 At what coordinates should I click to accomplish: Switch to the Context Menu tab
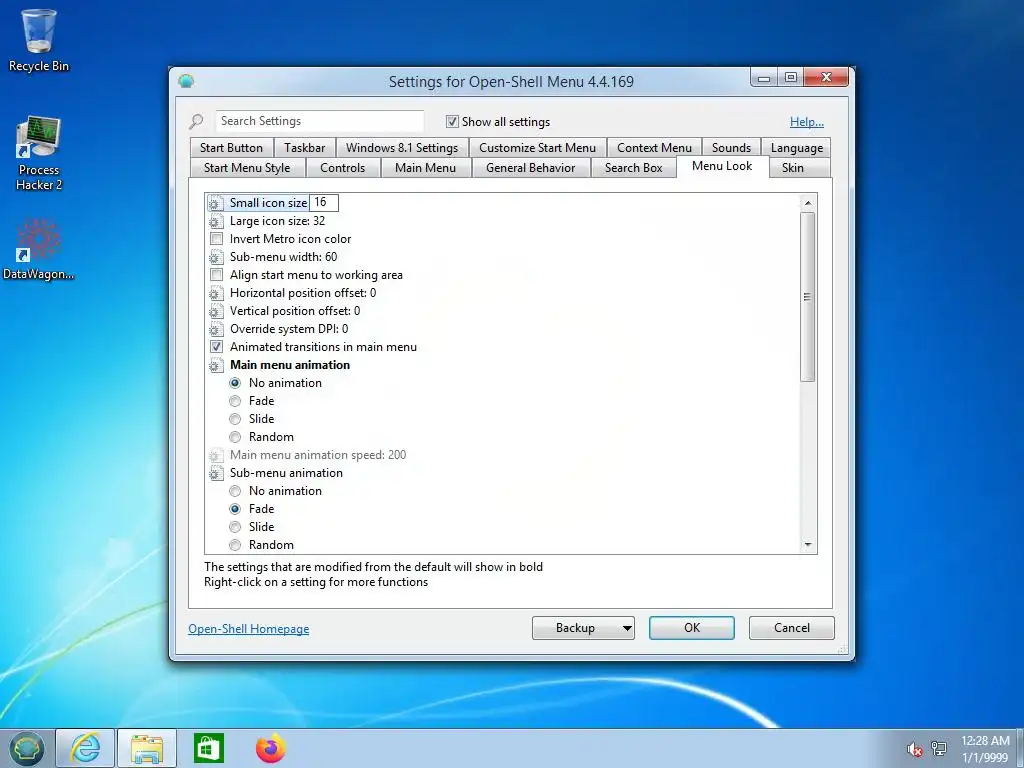click(654, 148)
